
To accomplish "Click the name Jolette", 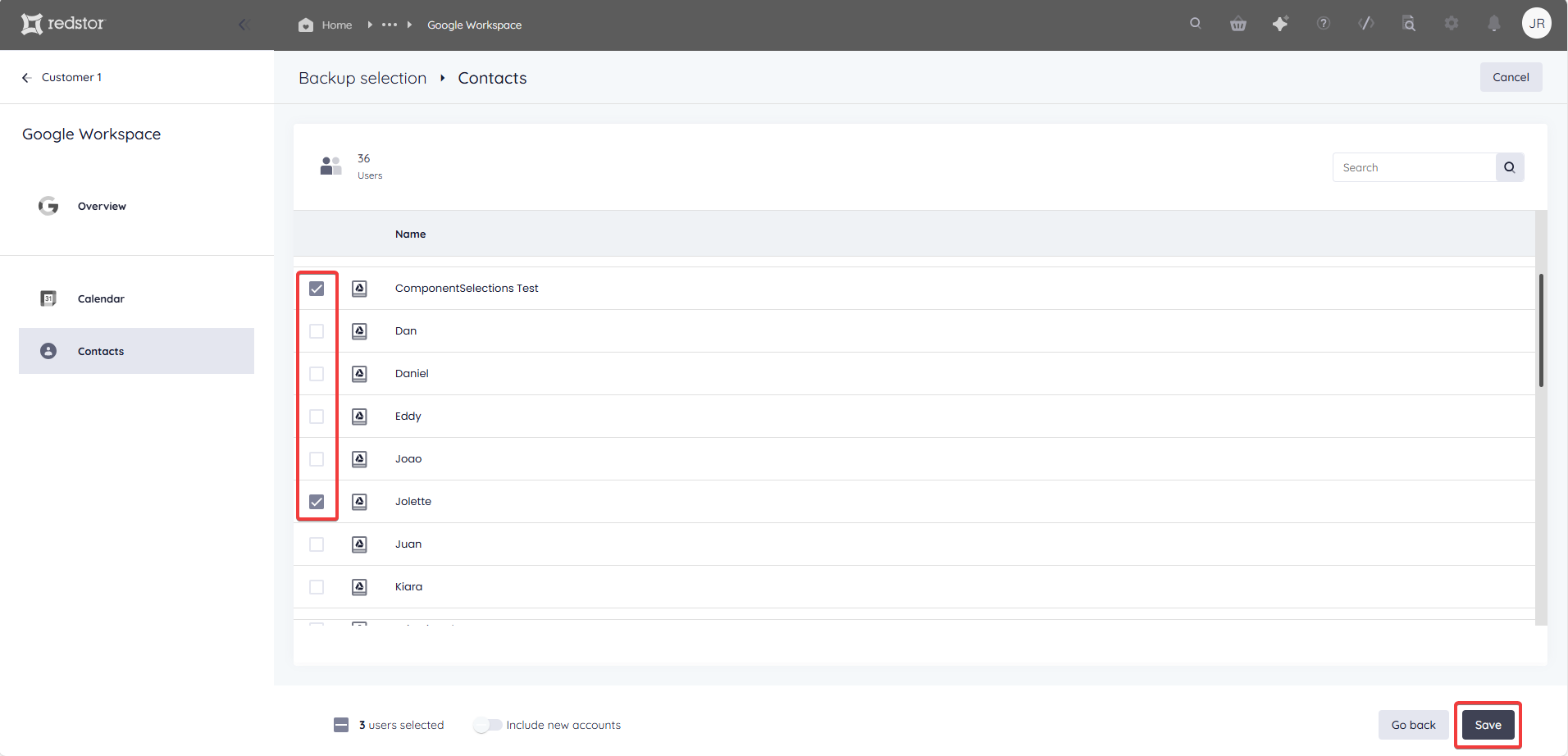I will 413,502.
